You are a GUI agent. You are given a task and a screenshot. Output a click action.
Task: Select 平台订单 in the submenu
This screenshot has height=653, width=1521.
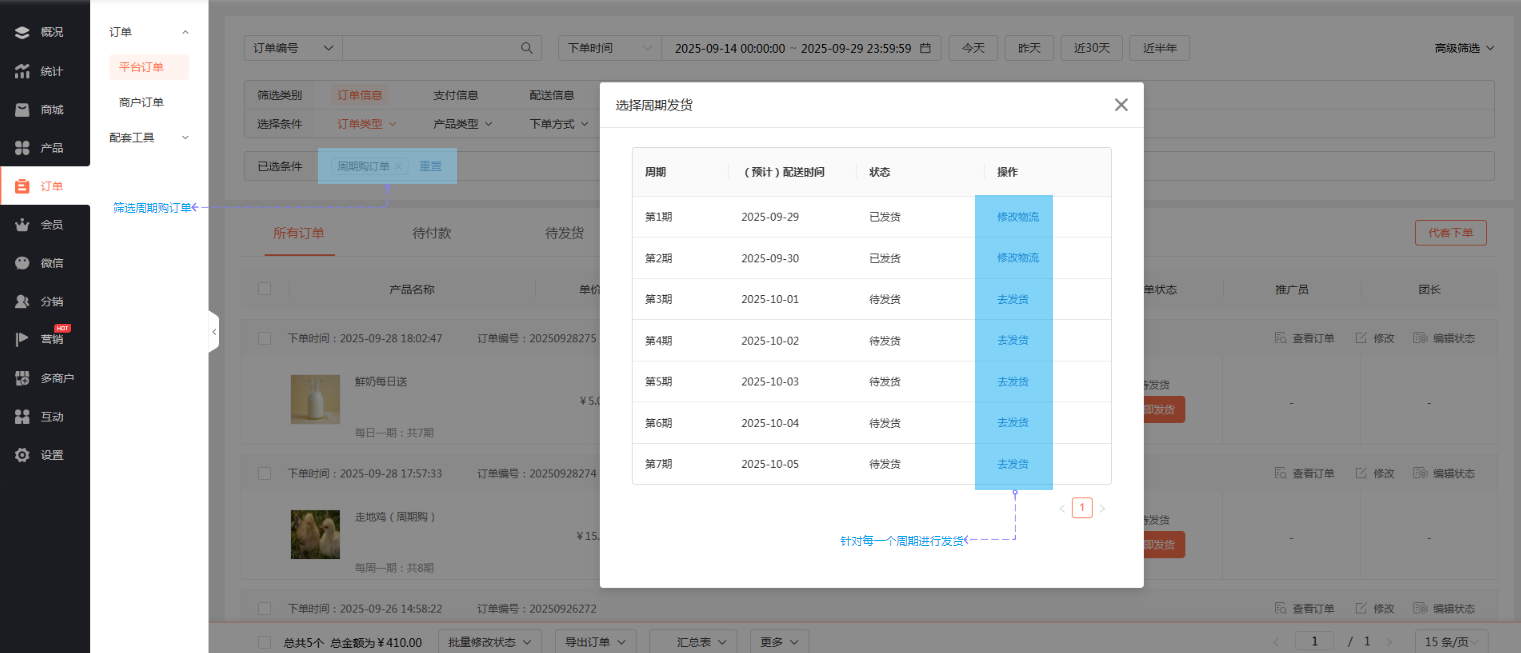141,67
